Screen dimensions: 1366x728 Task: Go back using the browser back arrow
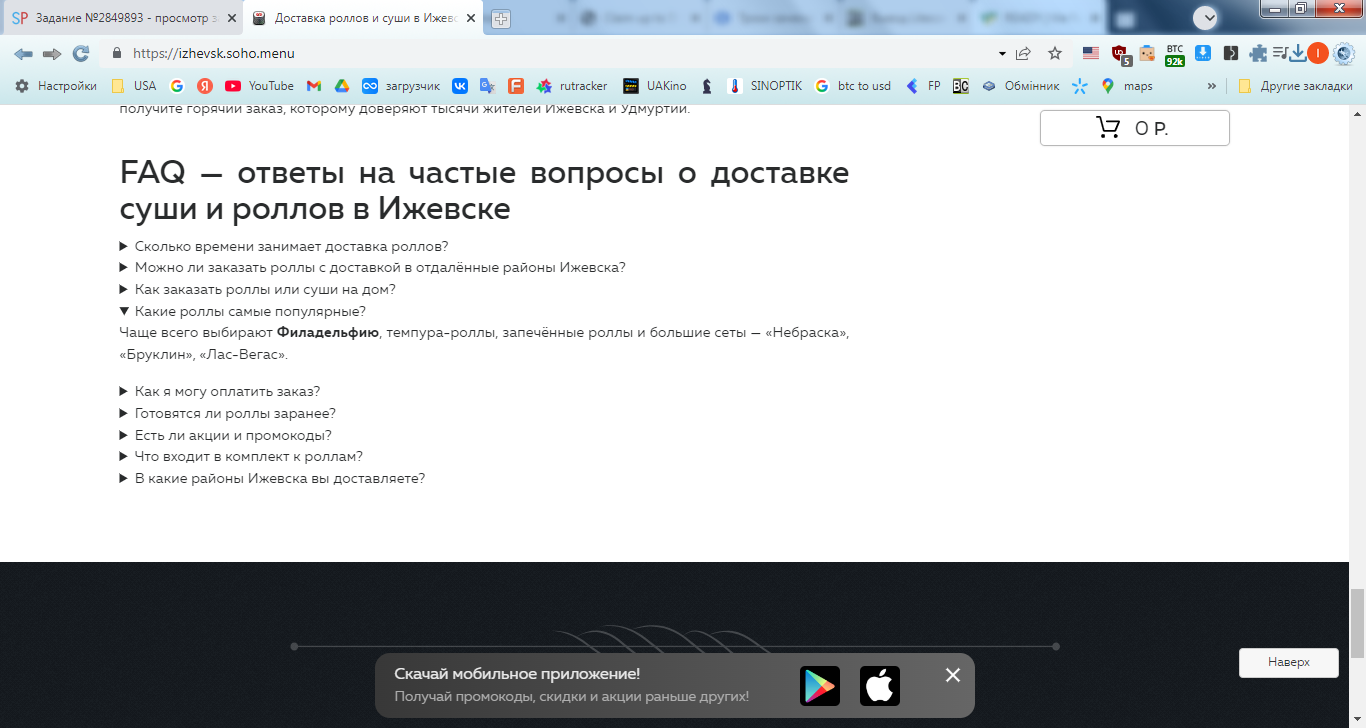click(23, 53)
